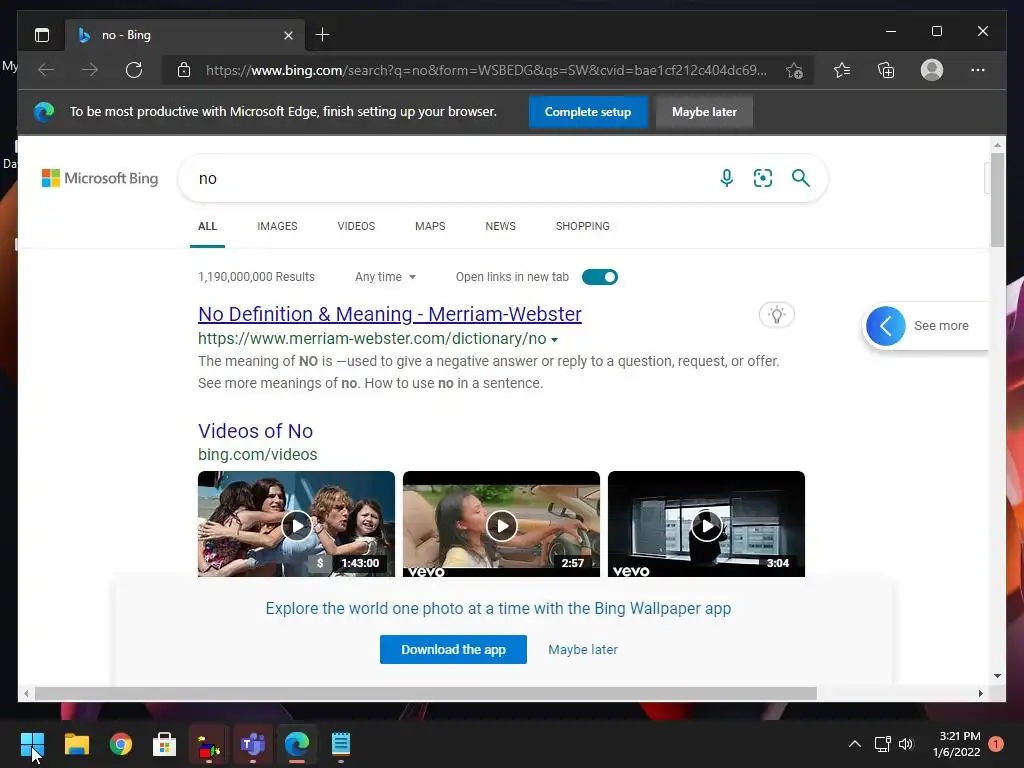Play the 3:04 vevo video
Viewport: 1024px width, 768px height.
pos(706,524)
